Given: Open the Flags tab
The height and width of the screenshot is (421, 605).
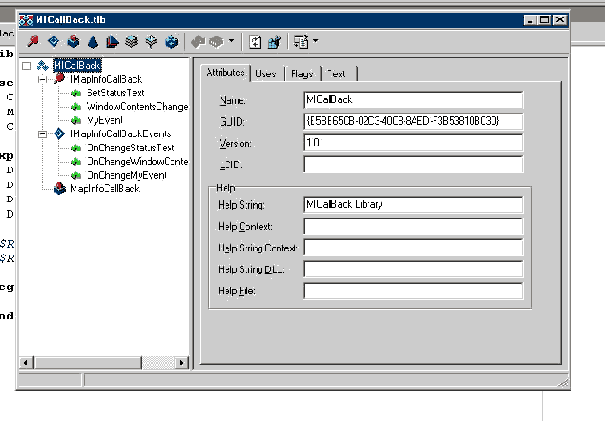Looking at the screenshot, I should pos(301,73).
